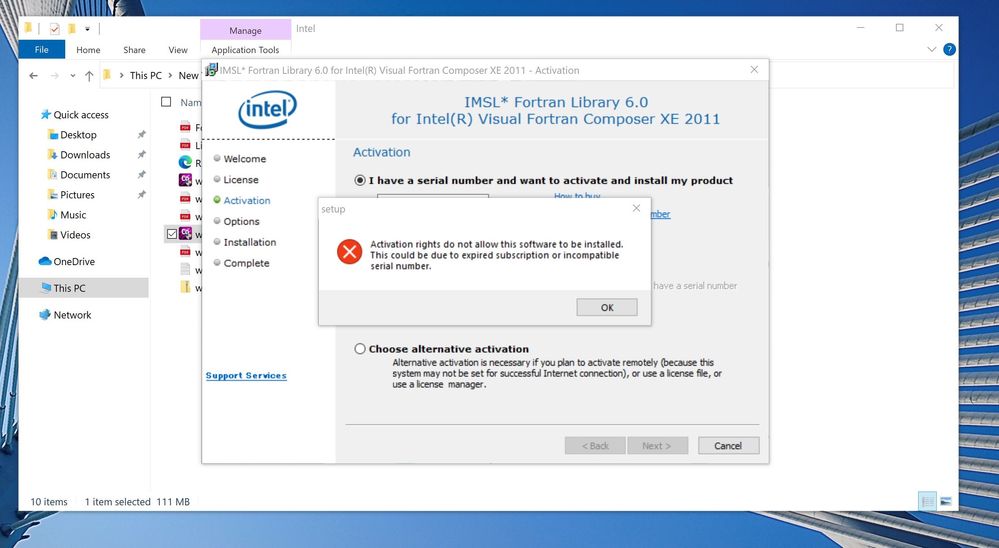Click the This PC breadcrumb in the address bar
The image size is (999, 548).
coord(146,75)
